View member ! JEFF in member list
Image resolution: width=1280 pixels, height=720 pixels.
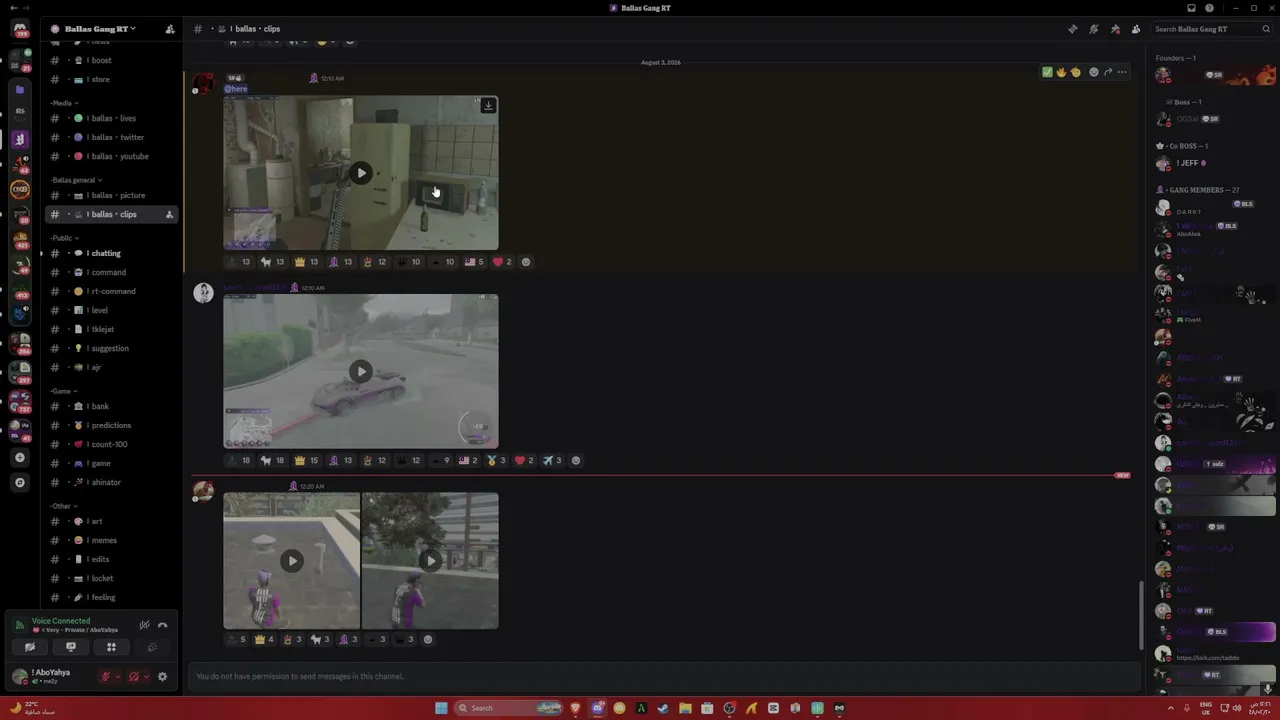point(1215,163)
